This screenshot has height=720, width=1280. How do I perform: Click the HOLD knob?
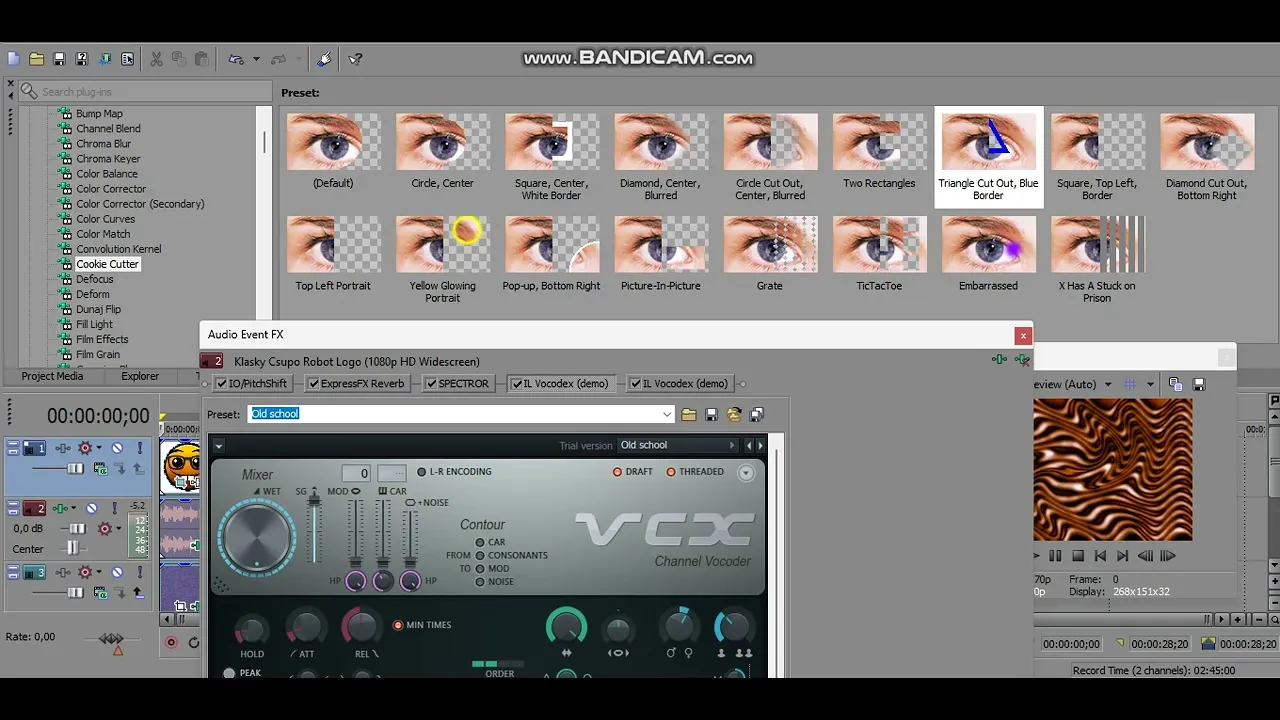point(251,629)
